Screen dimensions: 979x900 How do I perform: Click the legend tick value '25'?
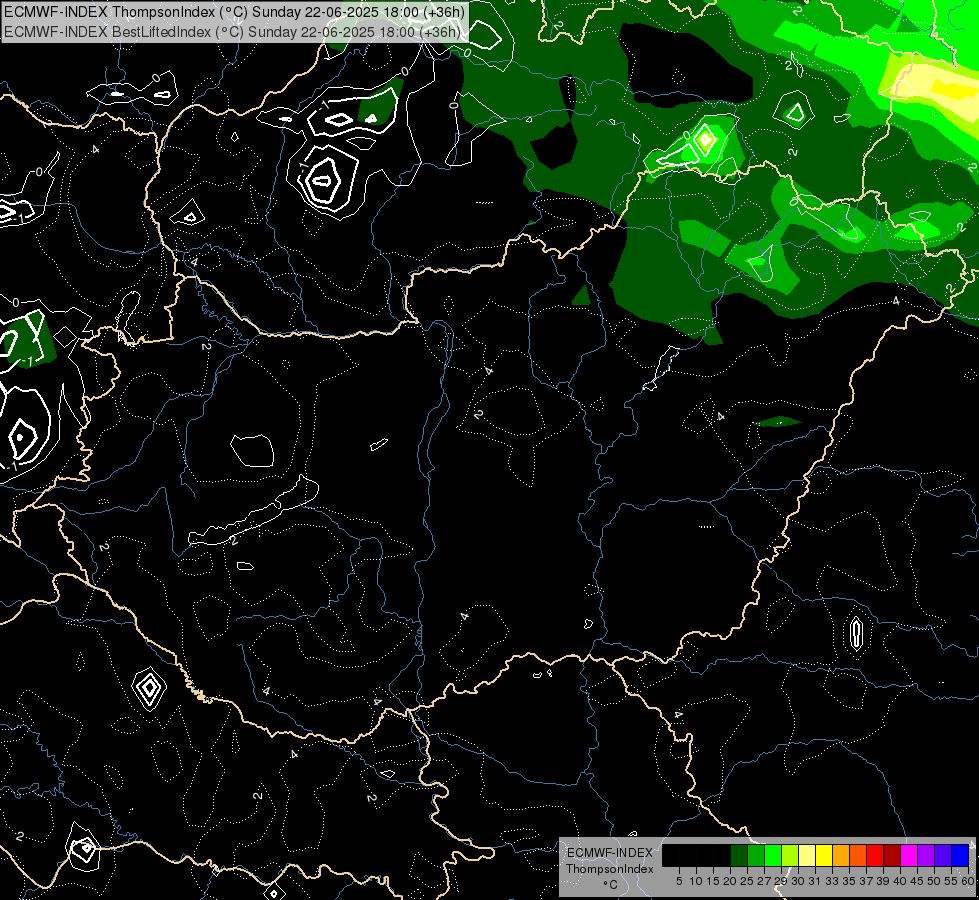point(747,881)
